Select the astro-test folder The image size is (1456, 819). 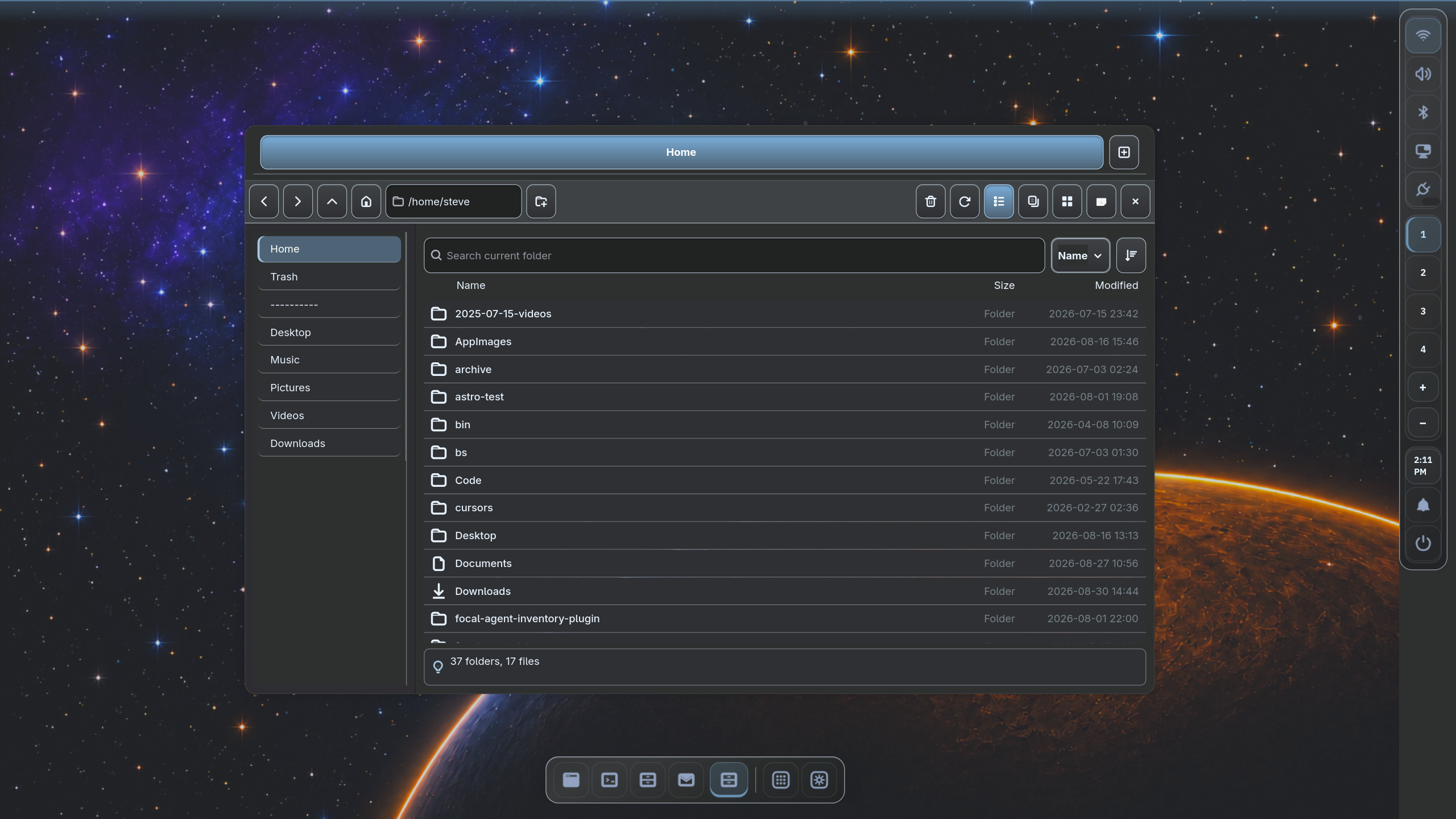pos(785,397)
